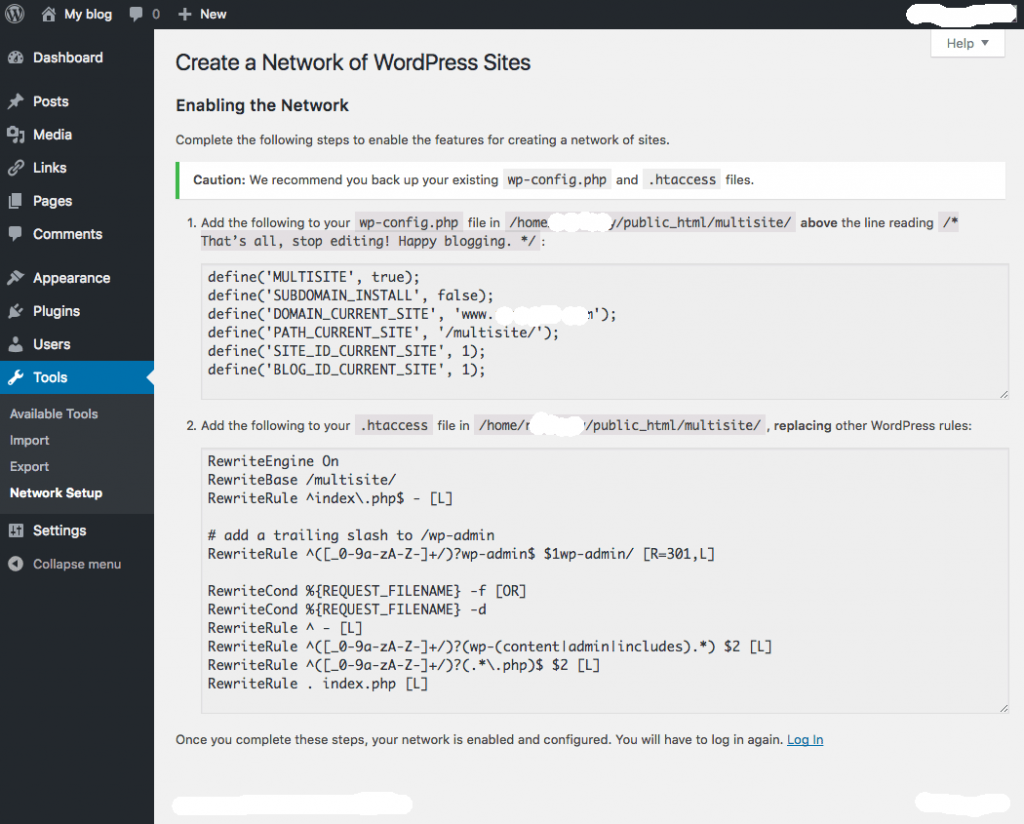The height and width of the screenshot is (824, 1024).
Task: Click inside the .htaccess rules textarea
Action: coord(605,581)
